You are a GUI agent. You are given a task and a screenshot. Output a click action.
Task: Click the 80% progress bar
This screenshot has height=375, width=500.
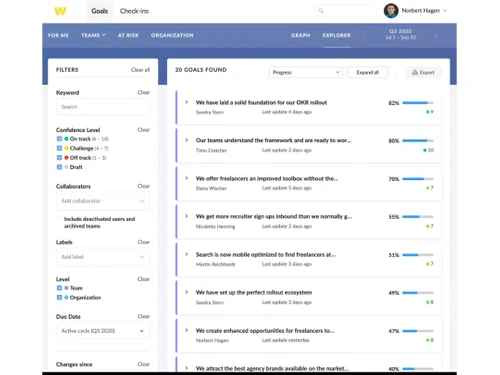tap(418, 141)
